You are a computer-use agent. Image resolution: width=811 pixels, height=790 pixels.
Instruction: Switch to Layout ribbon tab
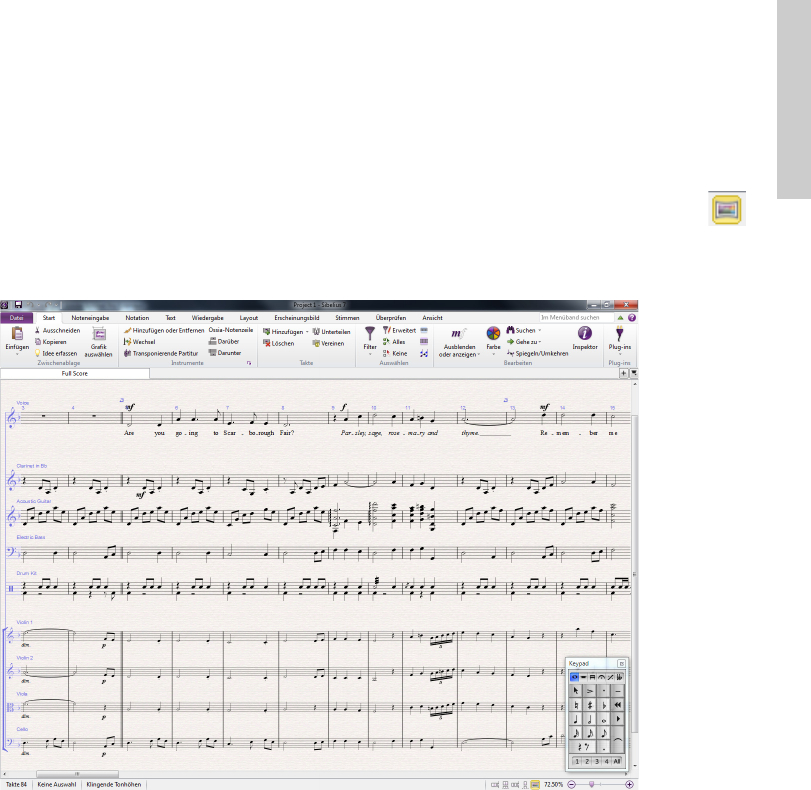point(248,318)
